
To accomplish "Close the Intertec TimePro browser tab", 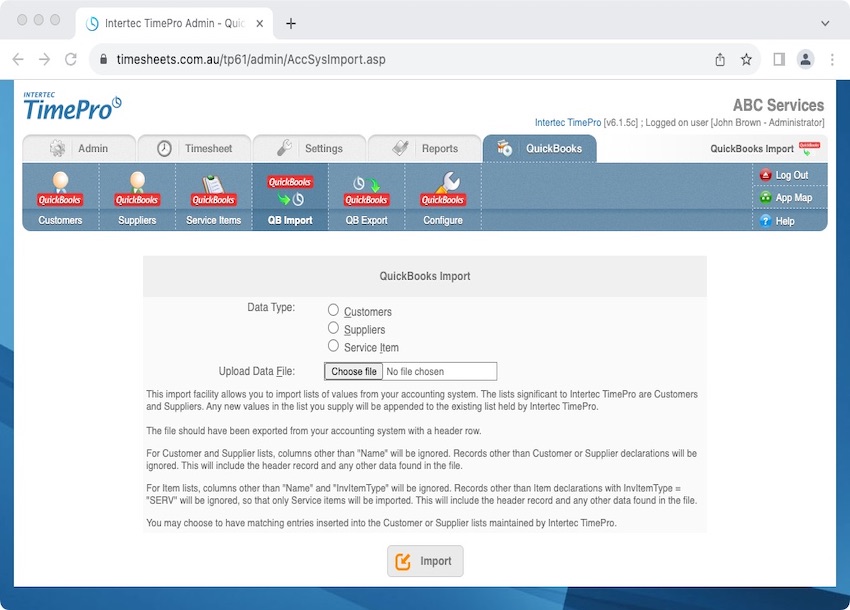I will 260,23.
